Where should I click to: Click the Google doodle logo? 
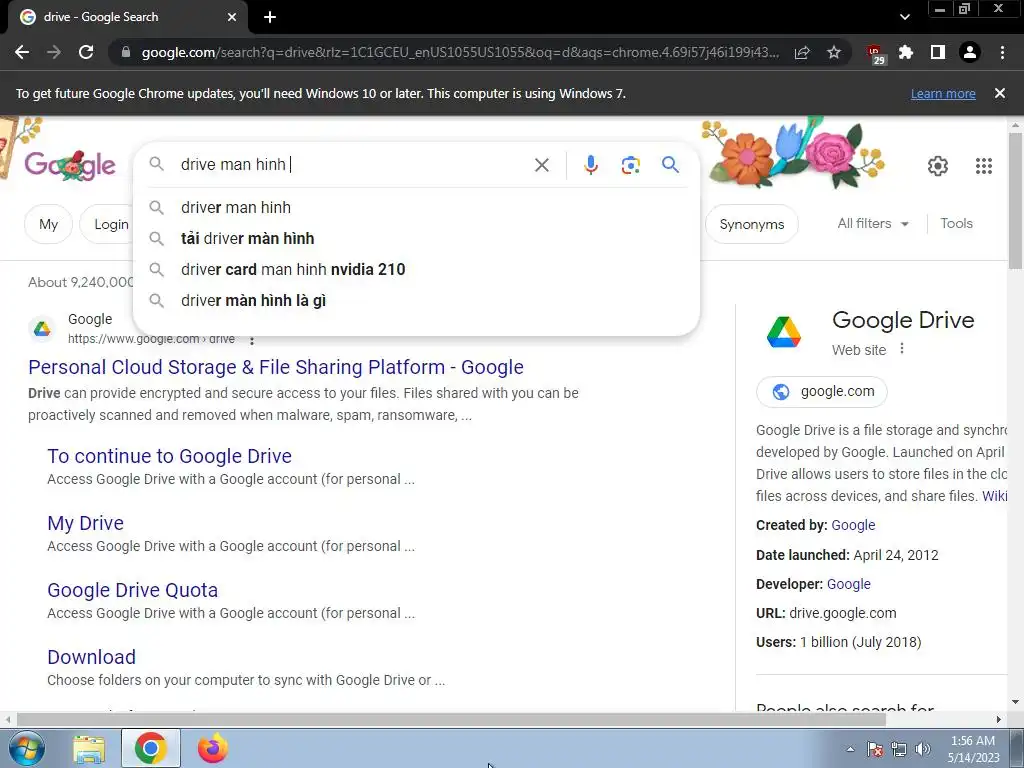click(70, 165)
